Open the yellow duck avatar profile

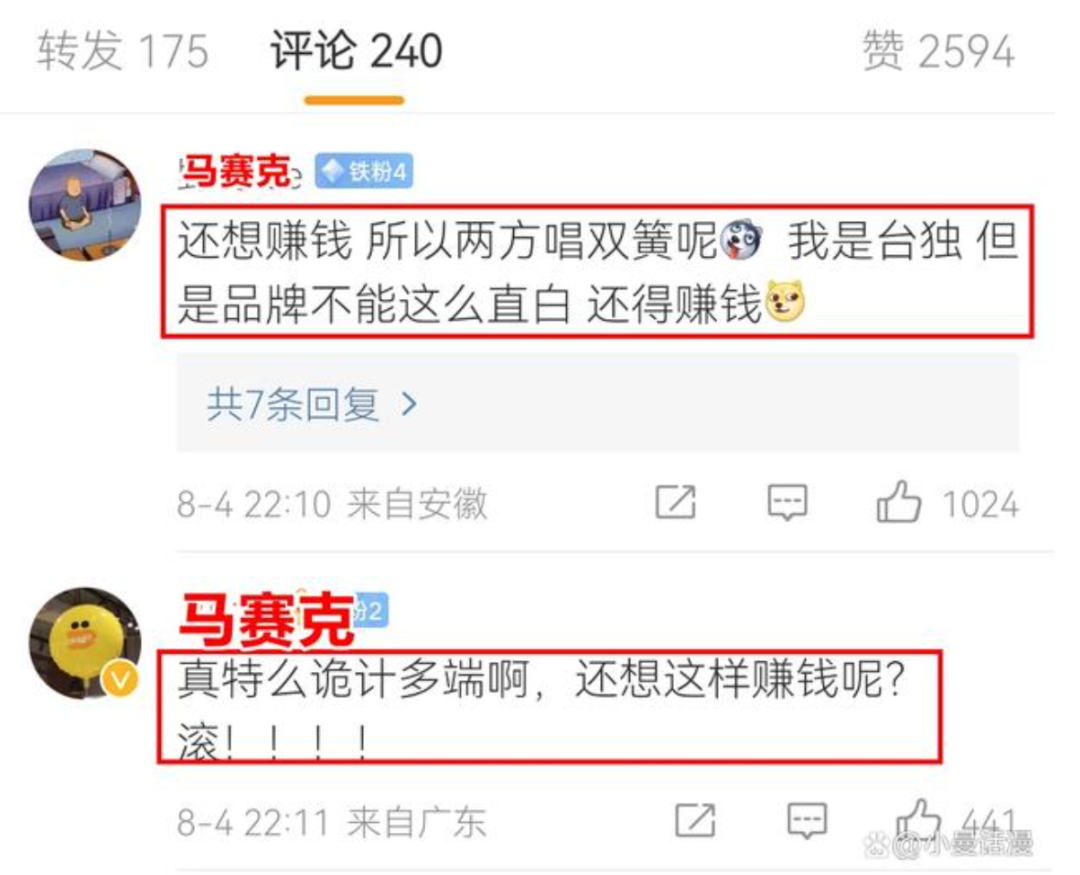click(85, 644)
